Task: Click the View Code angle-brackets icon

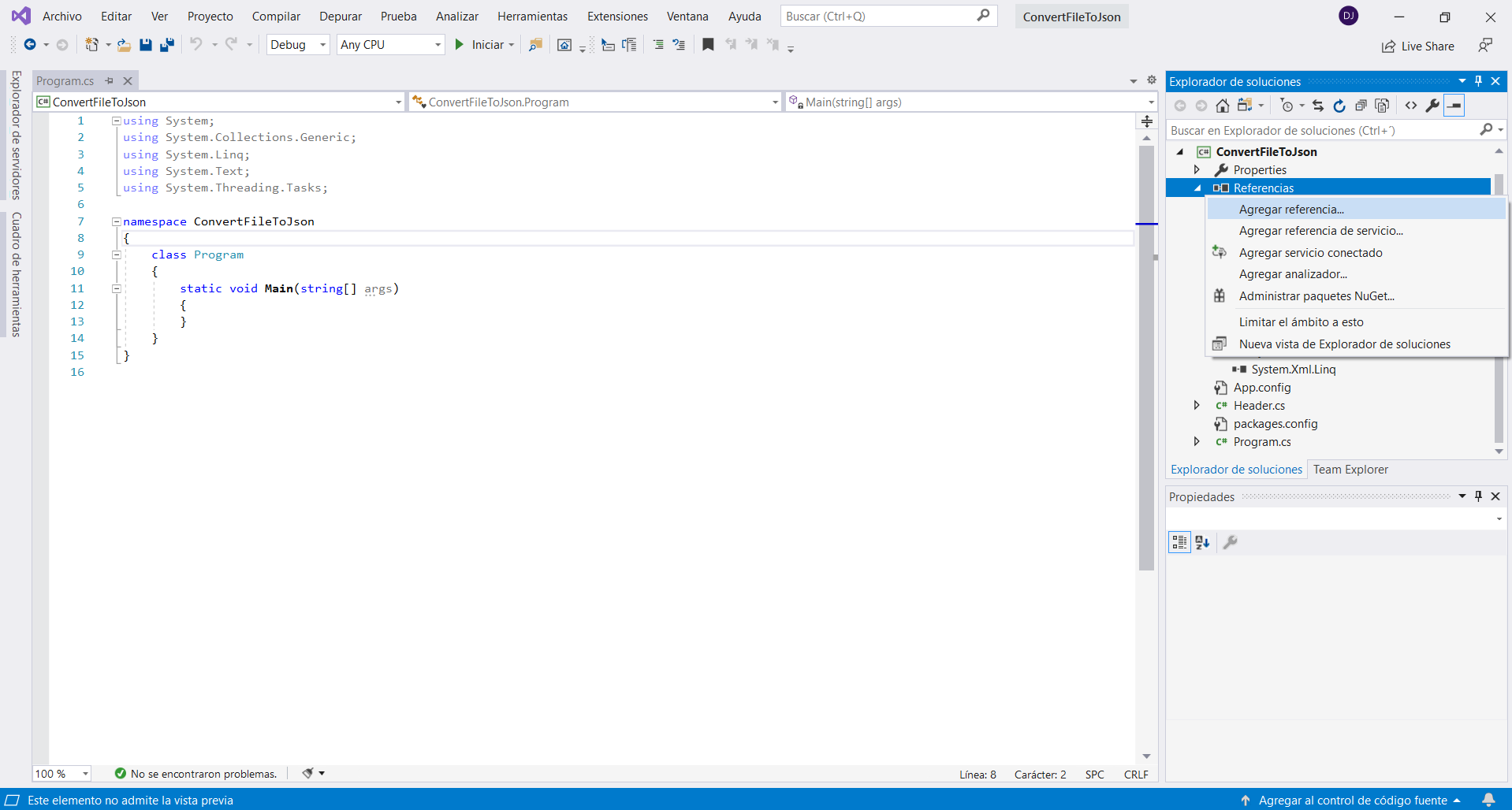Action: [1411, 106]
